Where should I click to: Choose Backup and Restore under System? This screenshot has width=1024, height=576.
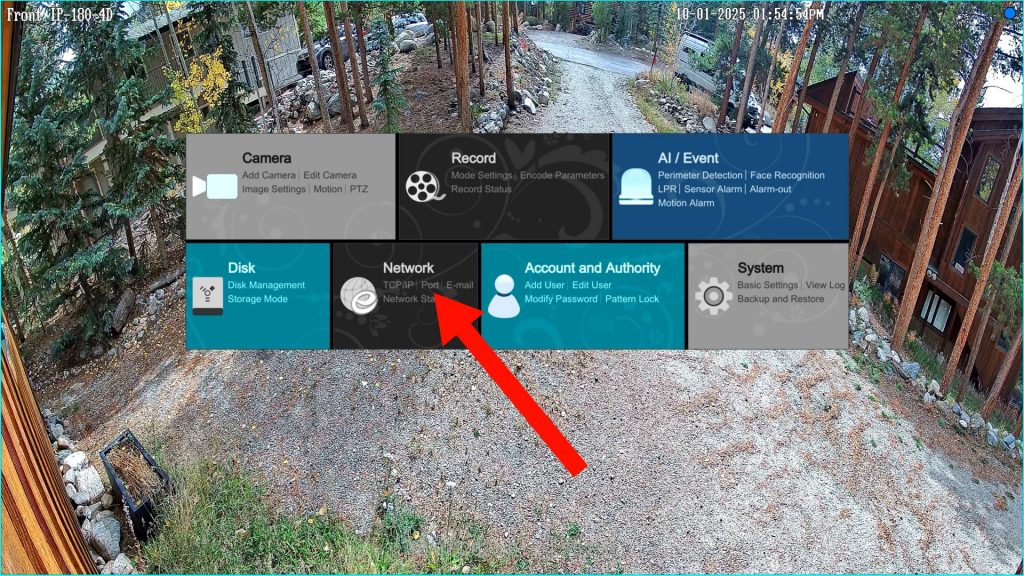[x=781, y=299]
